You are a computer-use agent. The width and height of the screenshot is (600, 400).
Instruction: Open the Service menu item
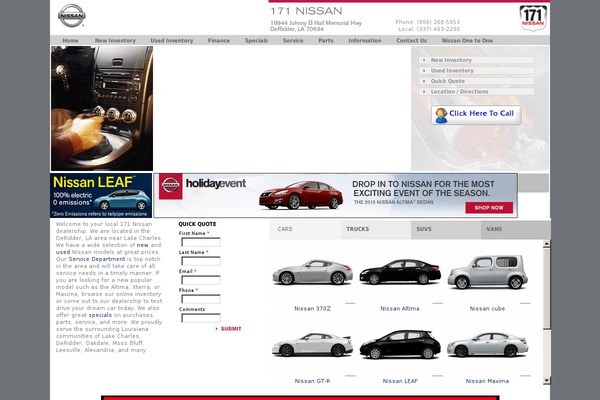click(293, 41)
